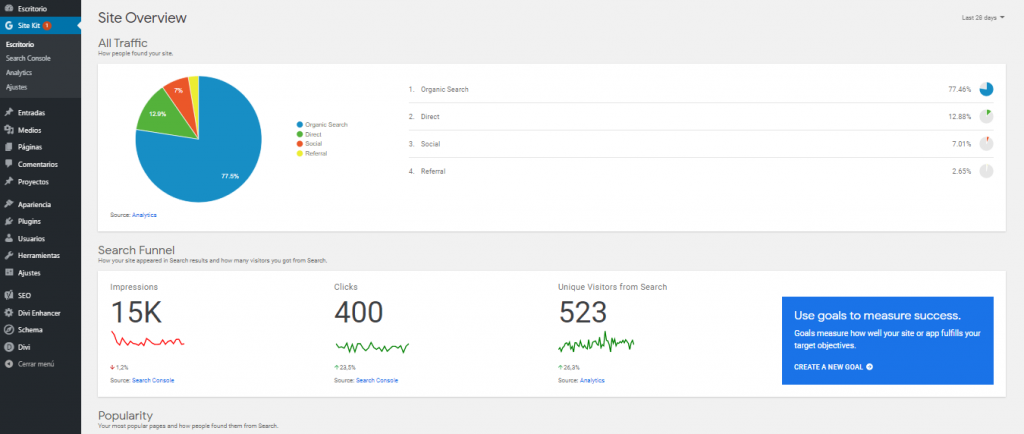Click the green Direct legend swatch
The width and height of the screenshot is (1024, 434).
300,134
